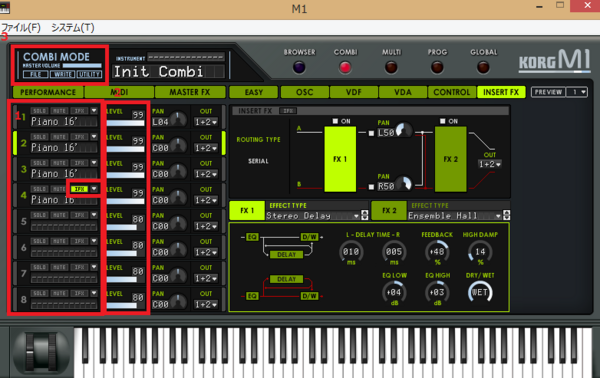Click the DRY/WET knob

pyautogui.click(x=480, y=292)
